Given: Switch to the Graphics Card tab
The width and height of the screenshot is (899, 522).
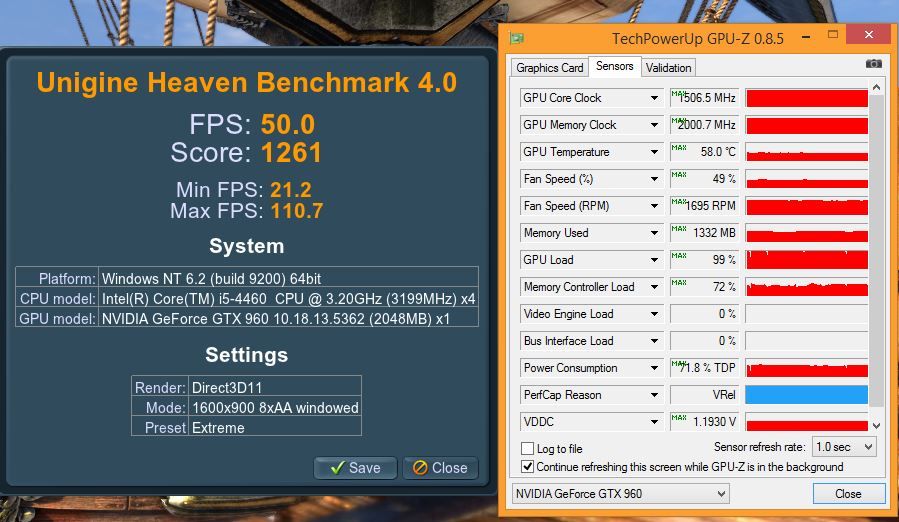Looking at the screenshot, I should 549,68.
